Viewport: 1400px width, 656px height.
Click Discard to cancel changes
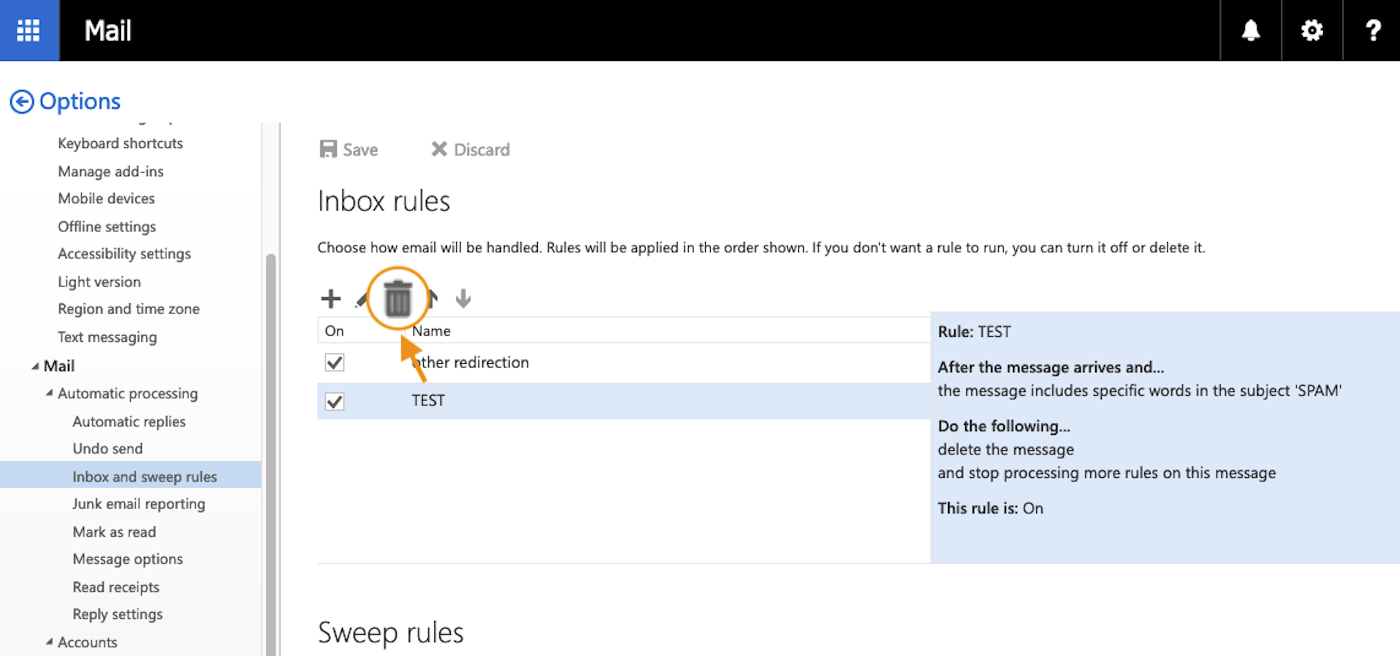470,149
